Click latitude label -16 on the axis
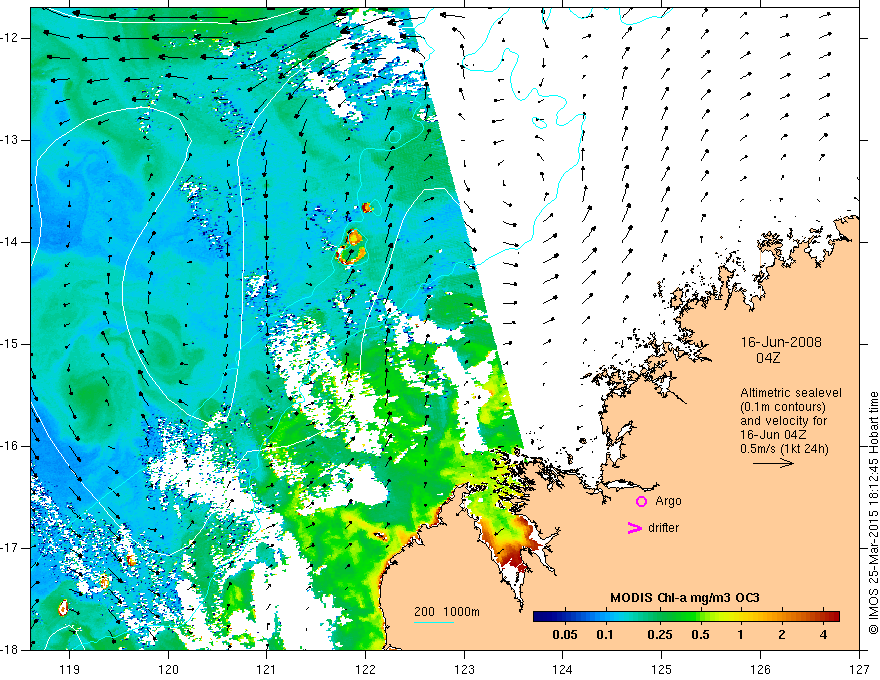The width and height of the screenshot is (880, 680). [x=10, y=446]
